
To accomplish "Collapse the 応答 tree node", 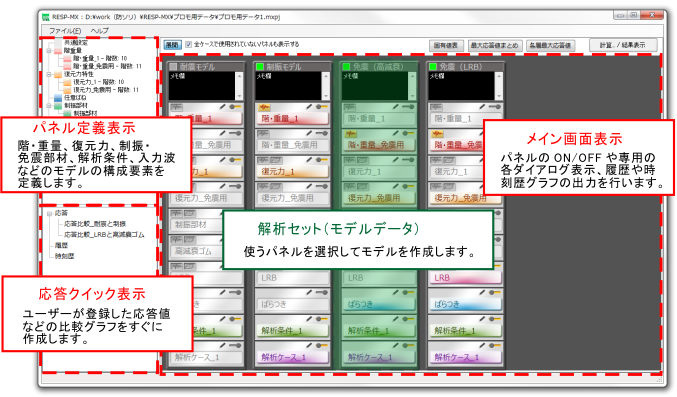I will click(x=50, y=213).
